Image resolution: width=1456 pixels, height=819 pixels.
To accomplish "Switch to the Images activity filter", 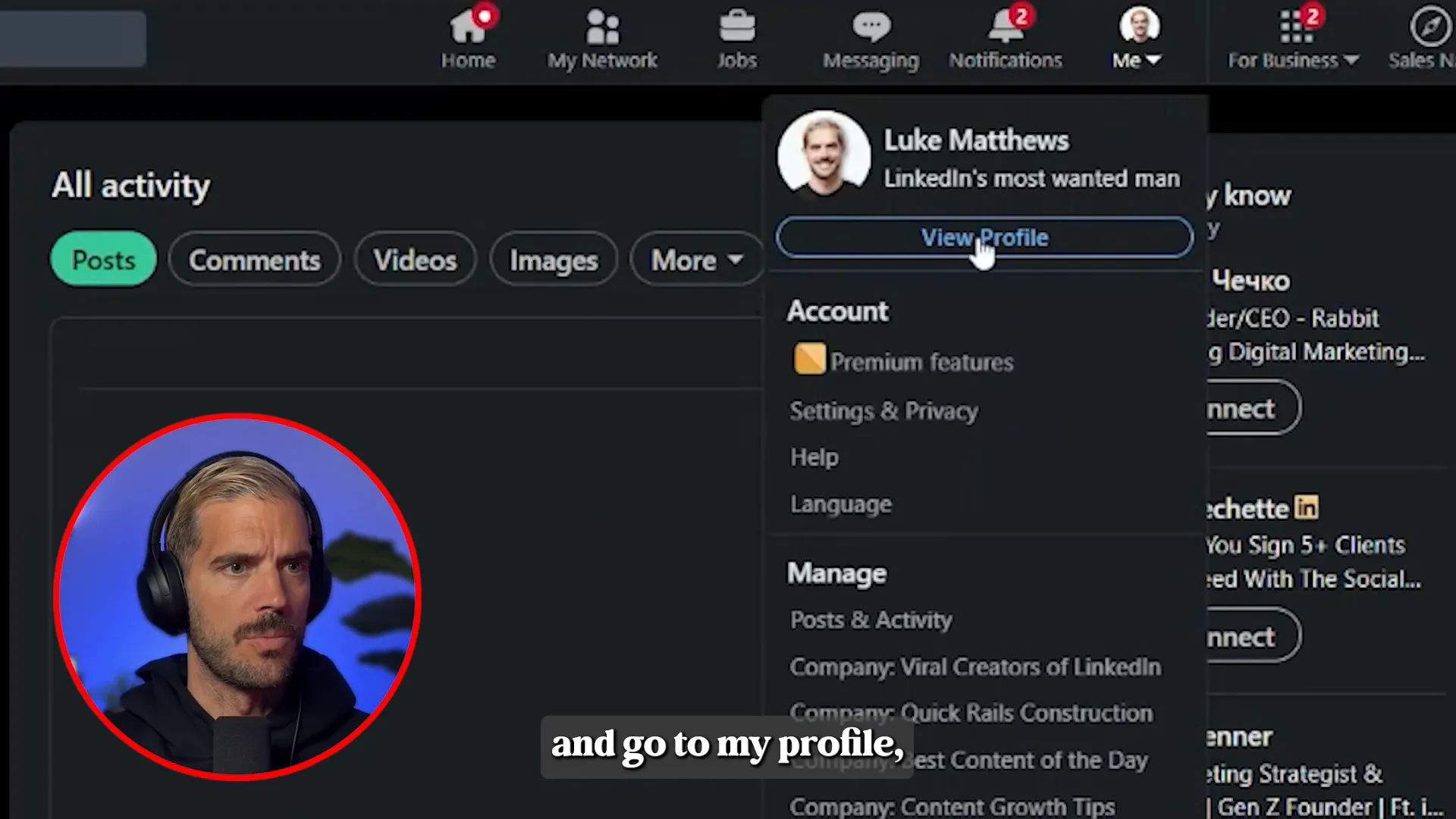I will [x=554, y=259].
